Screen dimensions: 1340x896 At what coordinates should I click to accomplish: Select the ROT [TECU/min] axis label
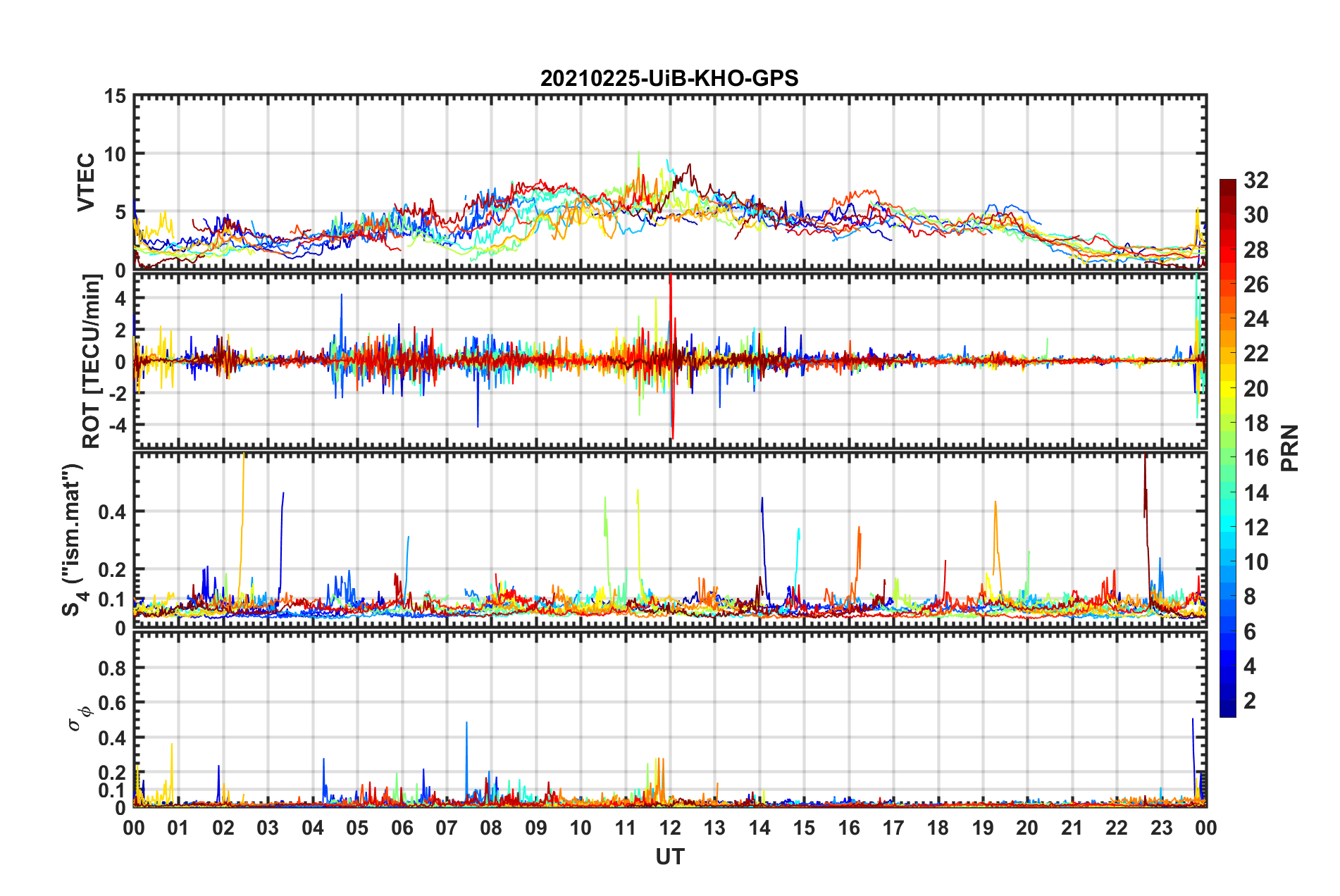[92, 361]
